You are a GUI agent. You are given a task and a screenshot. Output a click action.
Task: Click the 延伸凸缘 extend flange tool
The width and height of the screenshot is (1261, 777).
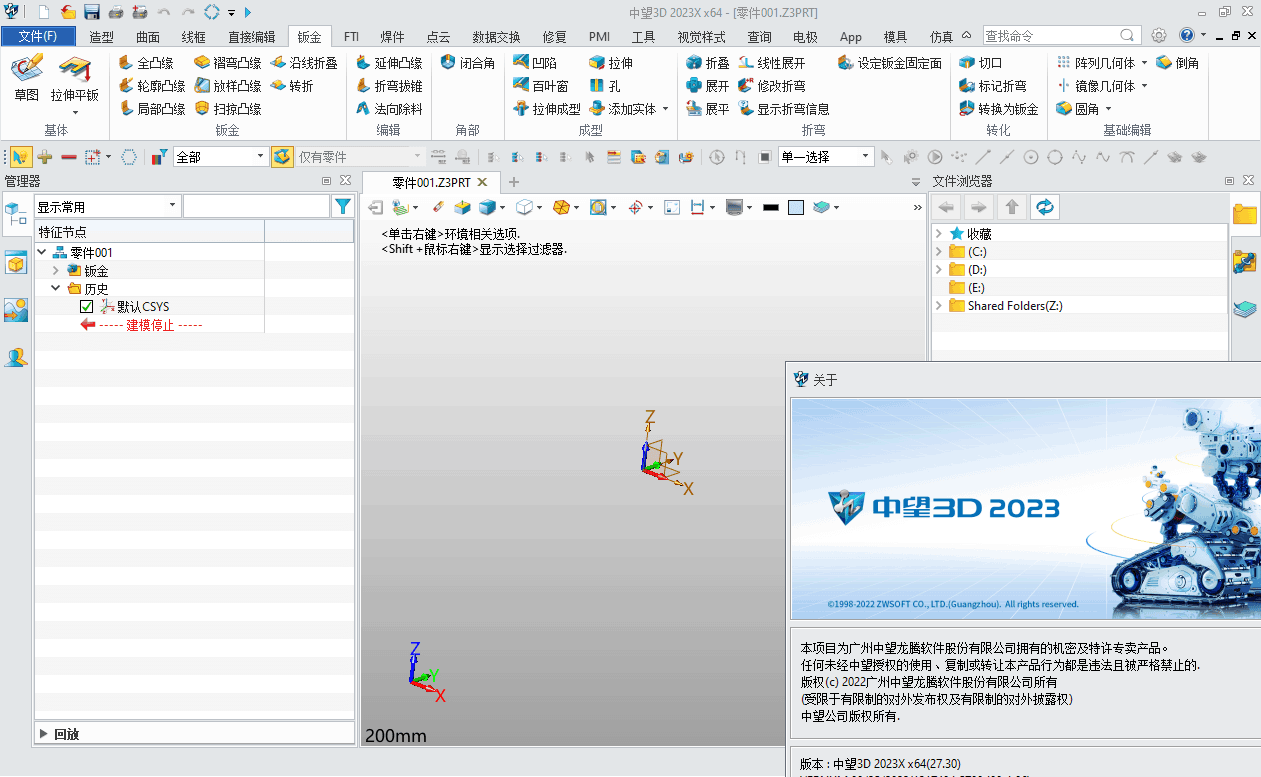(x=389, y=62)
